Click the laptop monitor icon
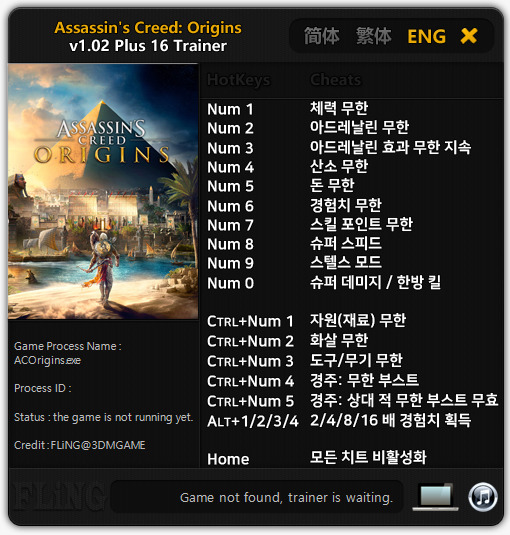 (436, 497)
